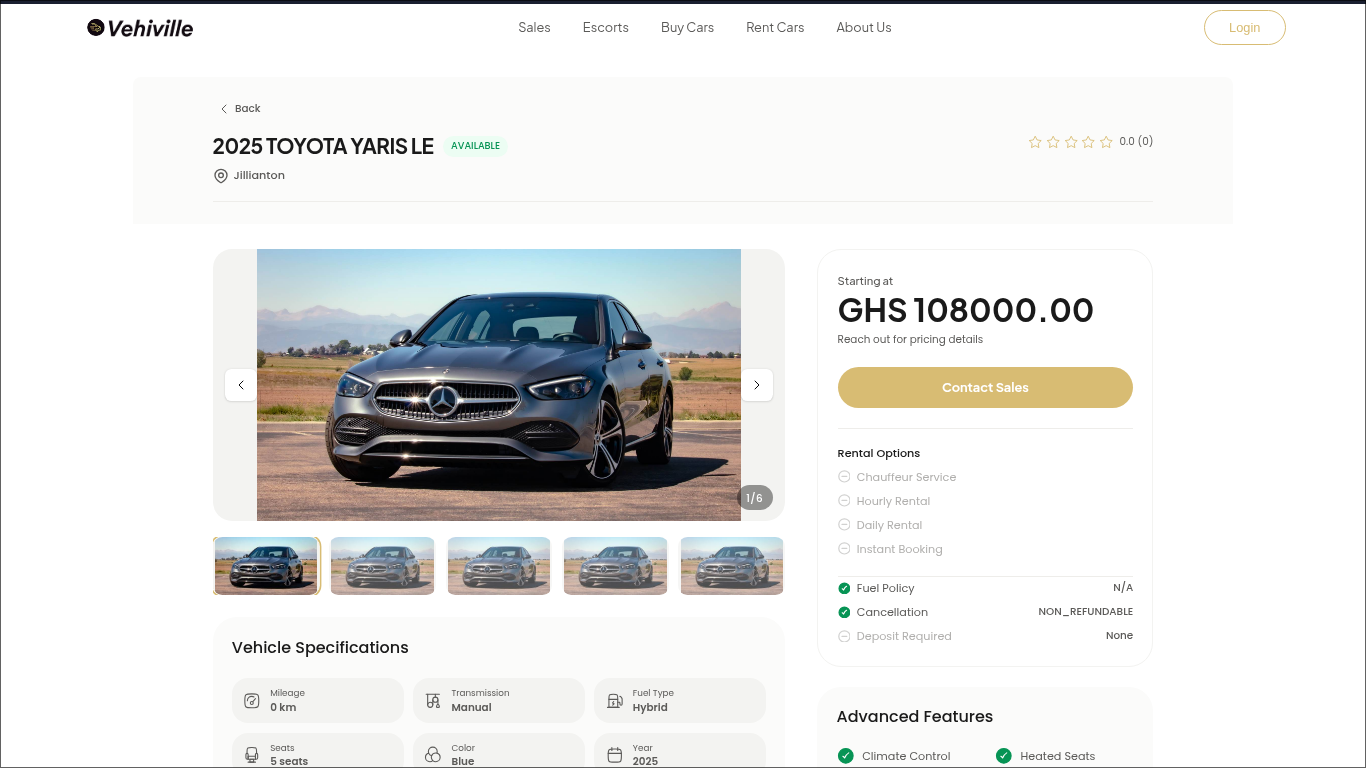The image size is (1366, 768).
Task: Click the Login button
Action: click(1244, 28)
